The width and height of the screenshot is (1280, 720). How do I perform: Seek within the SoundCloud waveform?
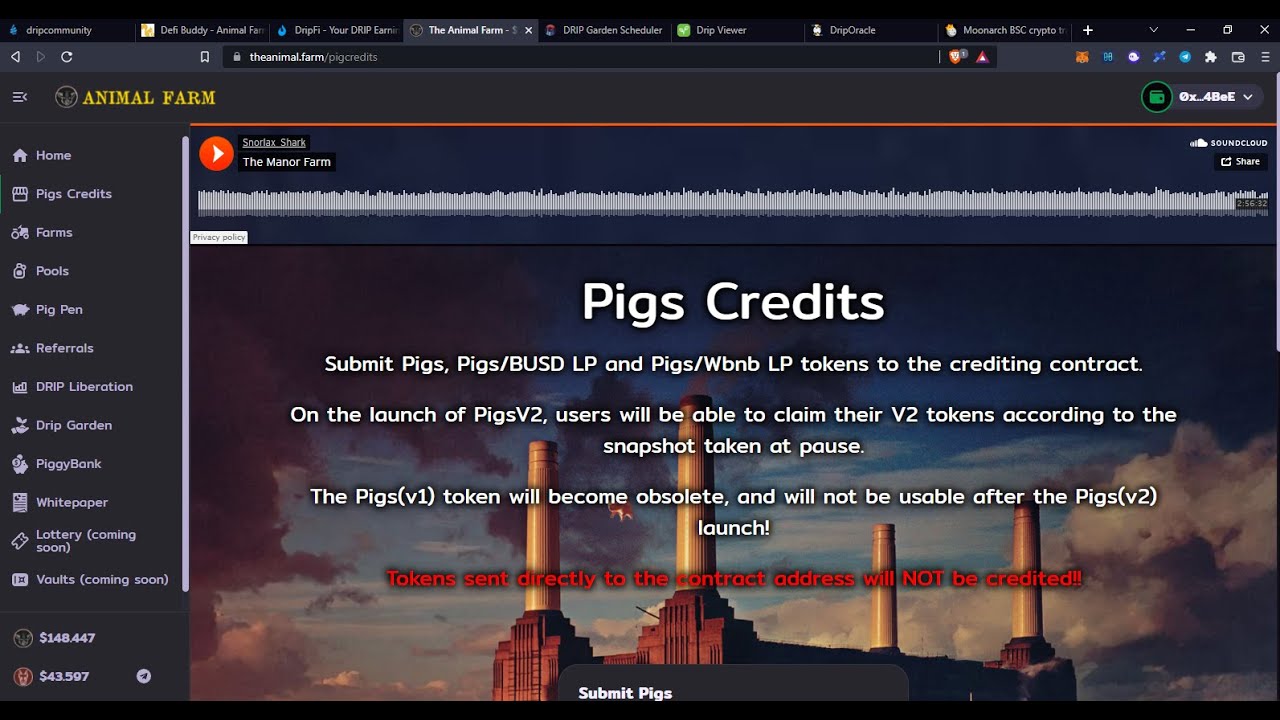(x=733, y=201)
